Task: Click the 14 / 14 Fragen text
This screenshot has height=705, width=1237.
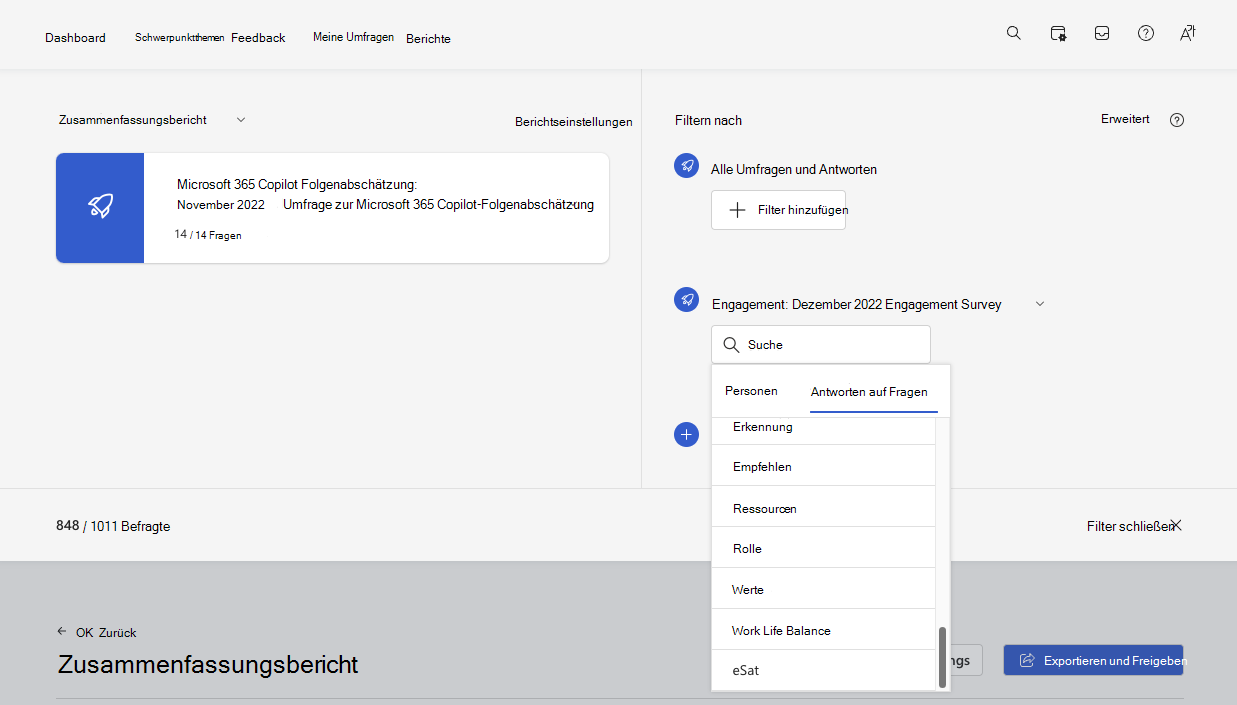Action: 207,234
